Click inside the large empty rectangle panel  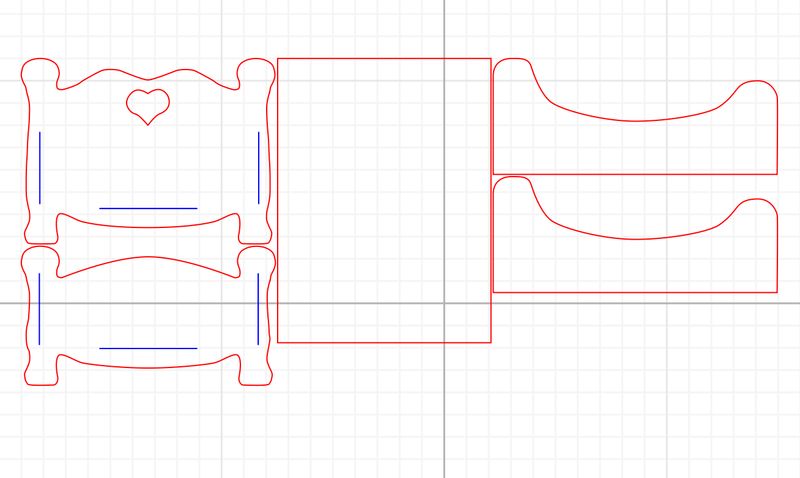(384, 200)
